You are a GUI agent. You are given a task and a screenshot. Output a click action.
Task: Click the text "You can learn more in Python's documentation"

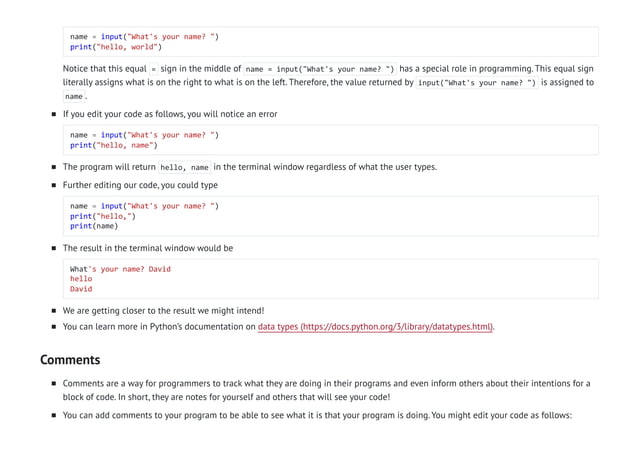[158, 326]
